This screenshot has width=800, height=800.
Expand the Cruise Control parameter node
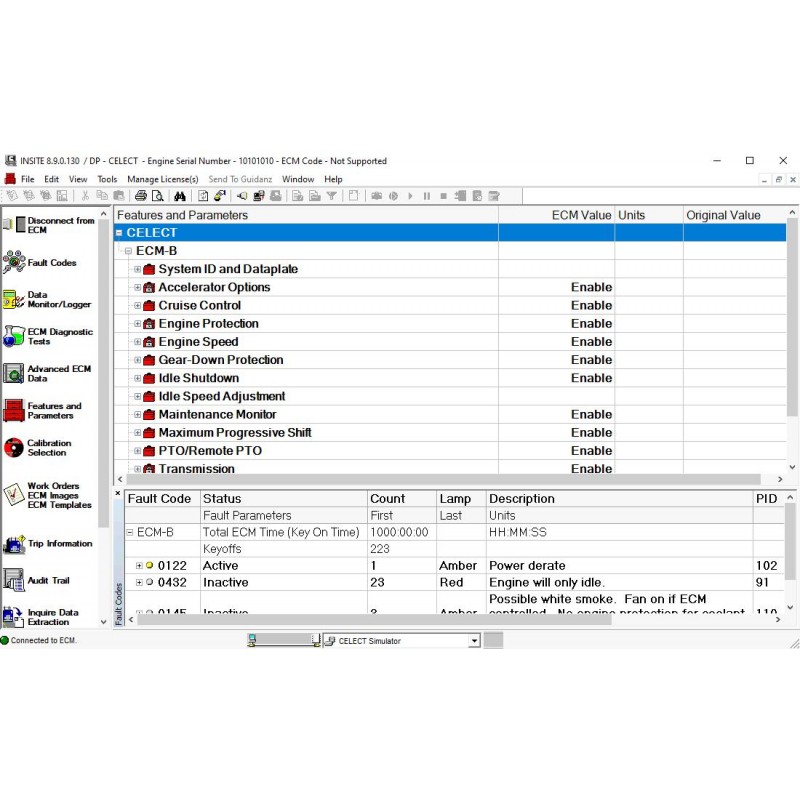136,305
